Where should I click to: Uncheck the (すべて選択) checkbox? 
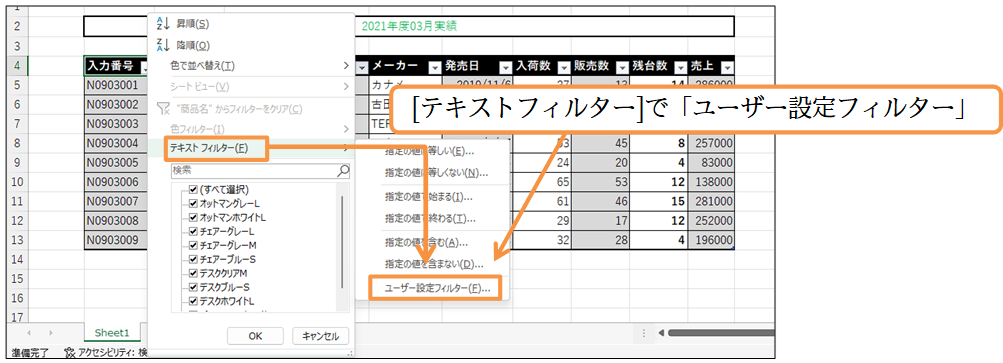pyautogui.click(x=193, y=190)
